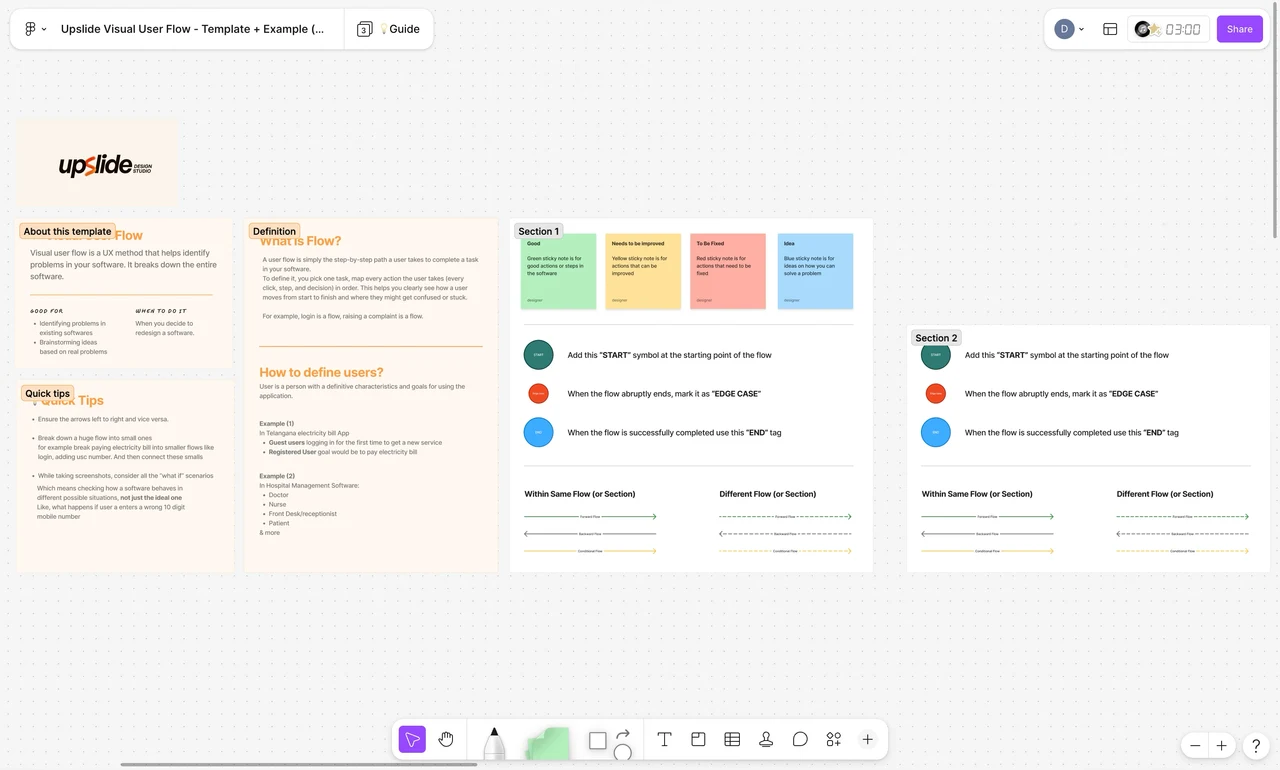The image size is (1280, 770).
Task: Select the Table tool
Action: point(732,739)
